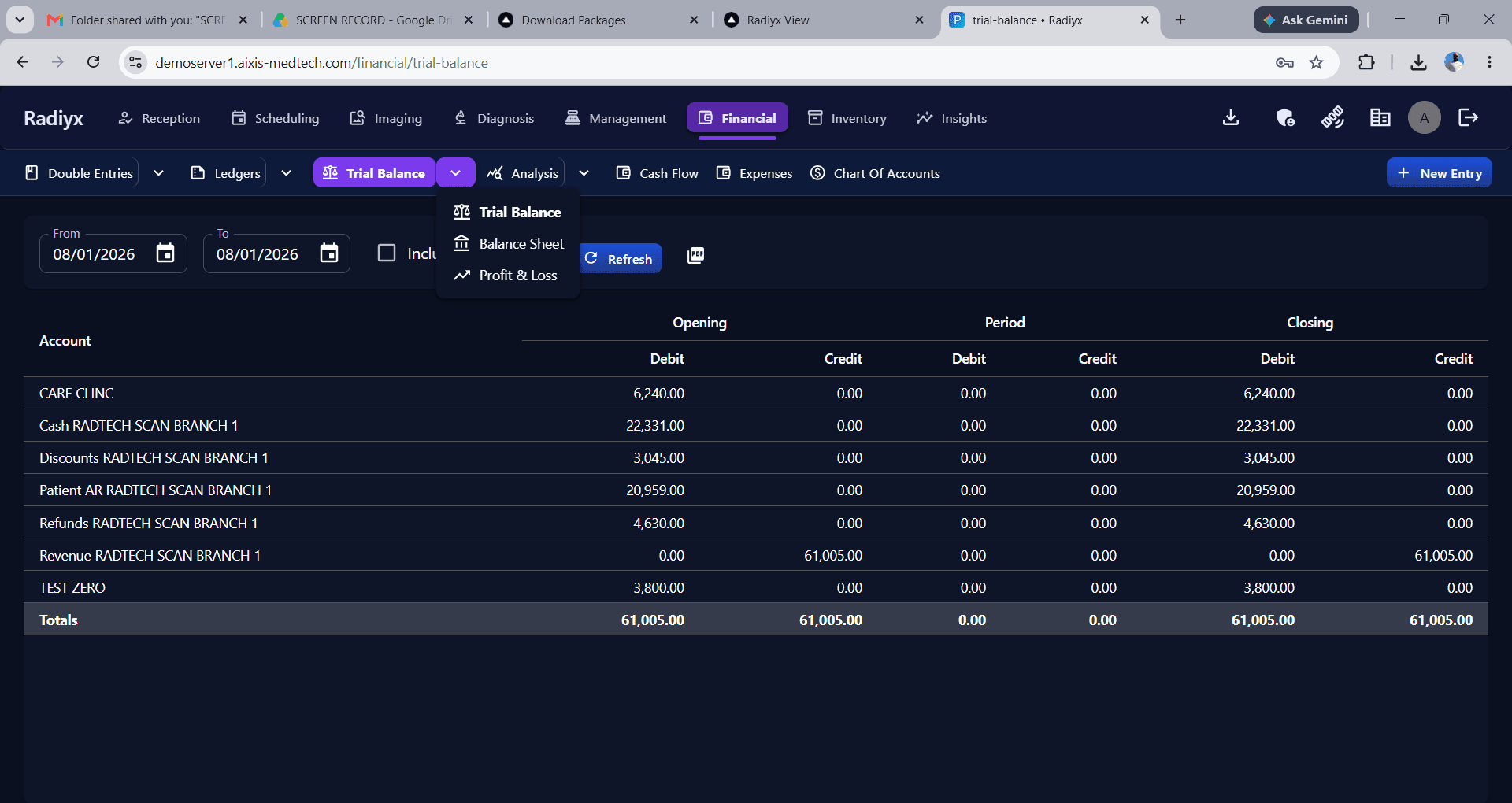Viewport: 1512px width, 803px height.
Task: Click the password key icon in address bar
Action: (x=1284, y=62)
